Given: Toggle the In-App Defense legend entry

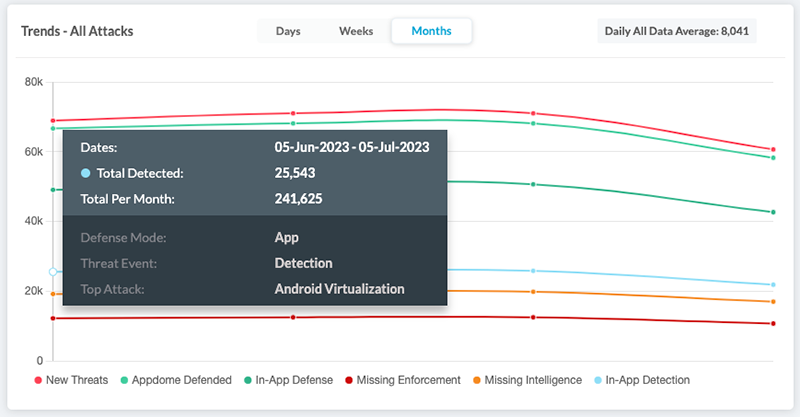Looking at the screenshot, I should (289, 380).
